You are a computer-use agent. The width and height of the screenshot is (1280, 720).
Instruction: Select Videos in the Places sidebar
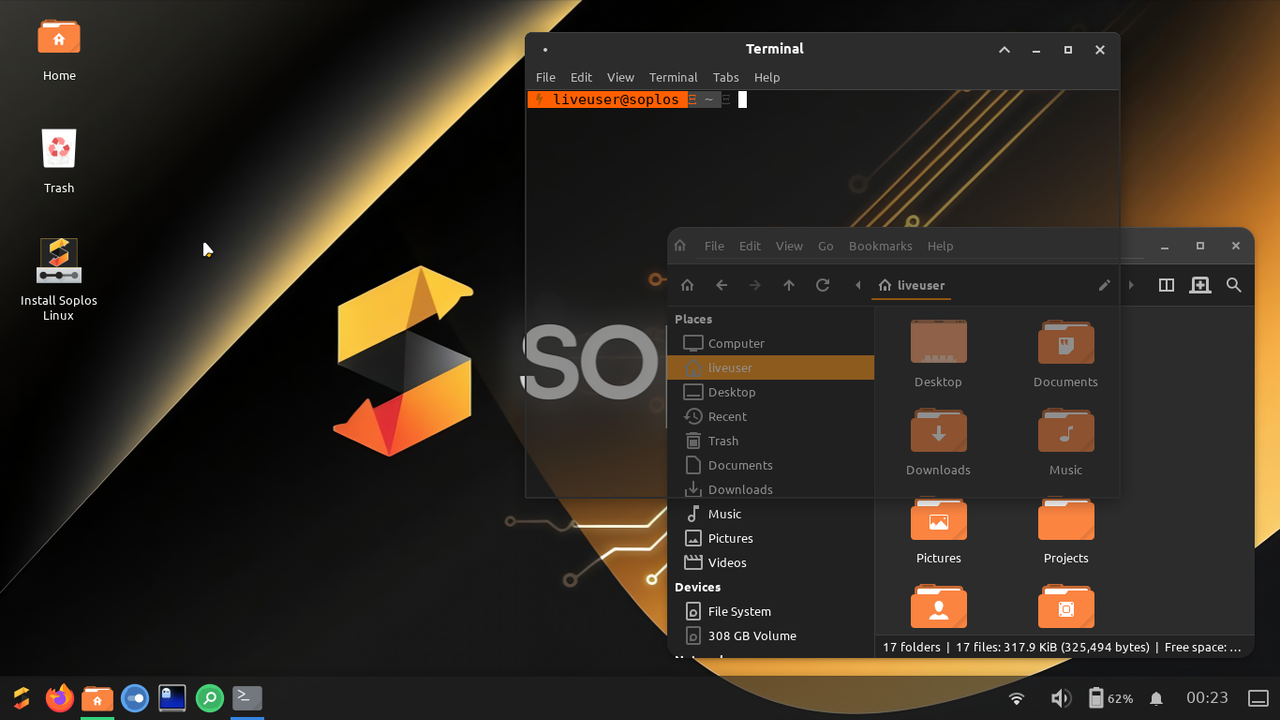click(x=770, y=562)
